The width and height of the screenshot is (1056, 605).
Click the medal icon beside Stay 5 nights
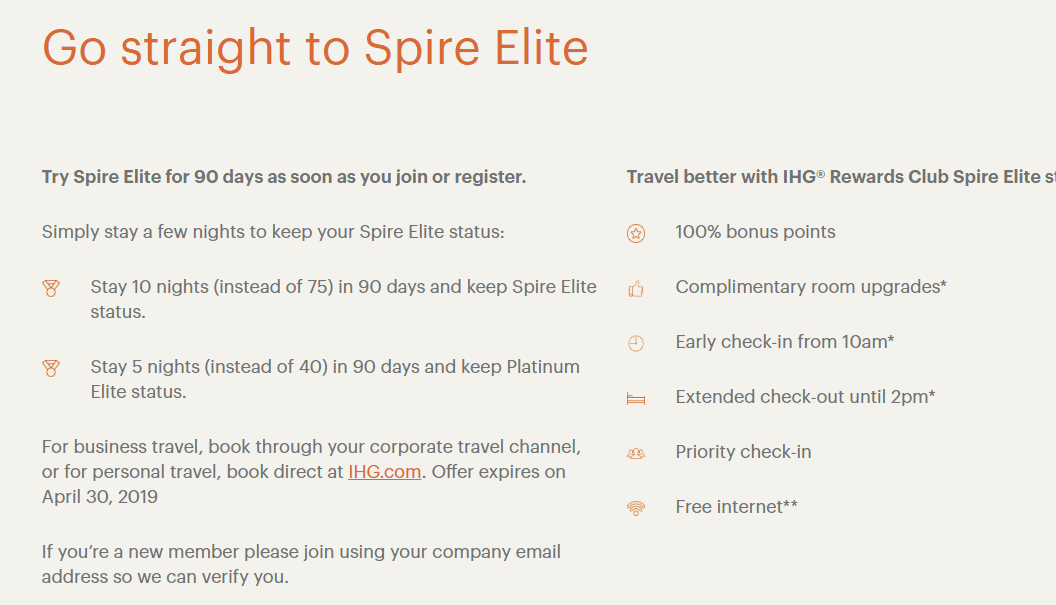[51, 368]
